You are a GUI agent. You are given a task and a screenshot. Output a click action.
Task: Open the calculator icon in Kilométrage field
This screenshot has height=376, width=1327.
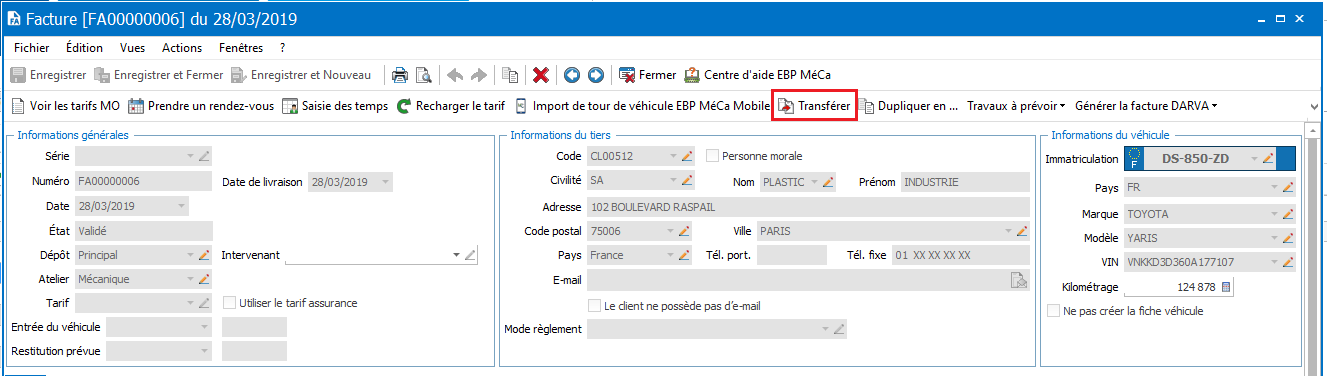tap(1227, 287)
